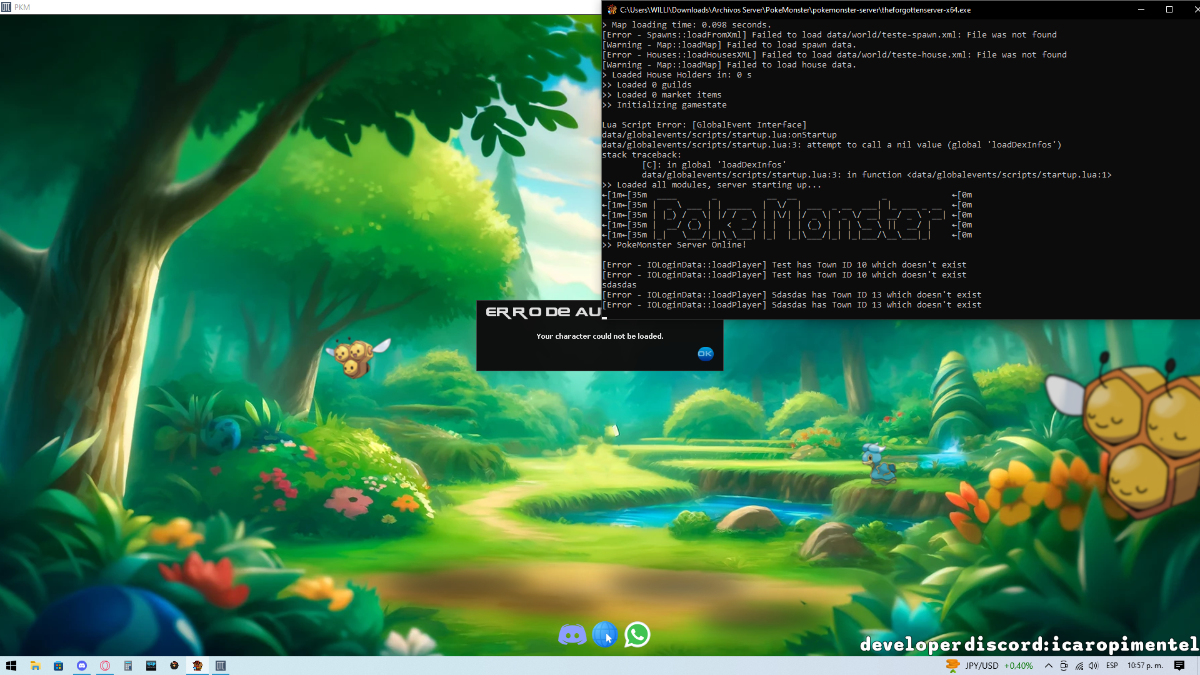This screenshot has width=1200, height=675.
Task: Open the WhatsApp link icon
Action: click(637, 634)
